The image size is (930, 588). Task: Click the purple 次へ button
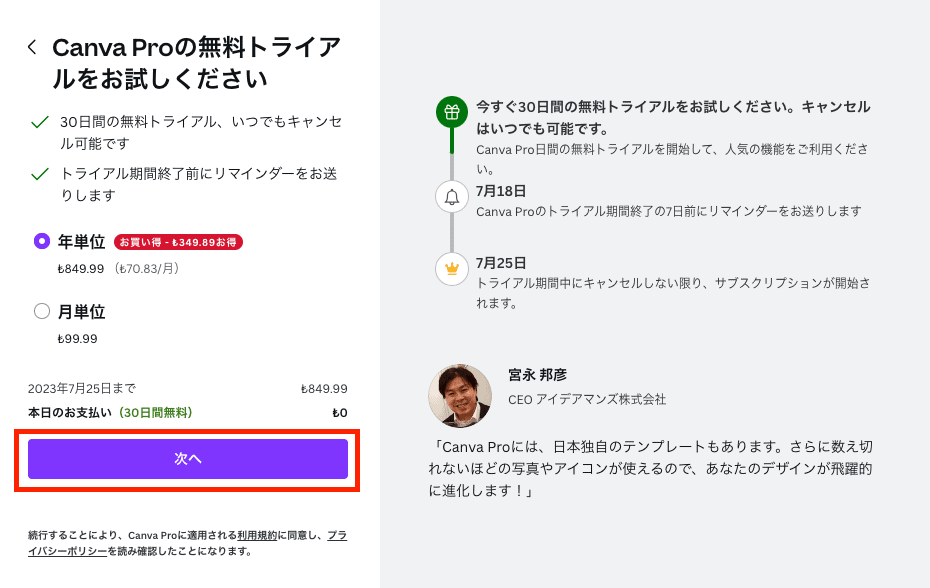(187, 459)
